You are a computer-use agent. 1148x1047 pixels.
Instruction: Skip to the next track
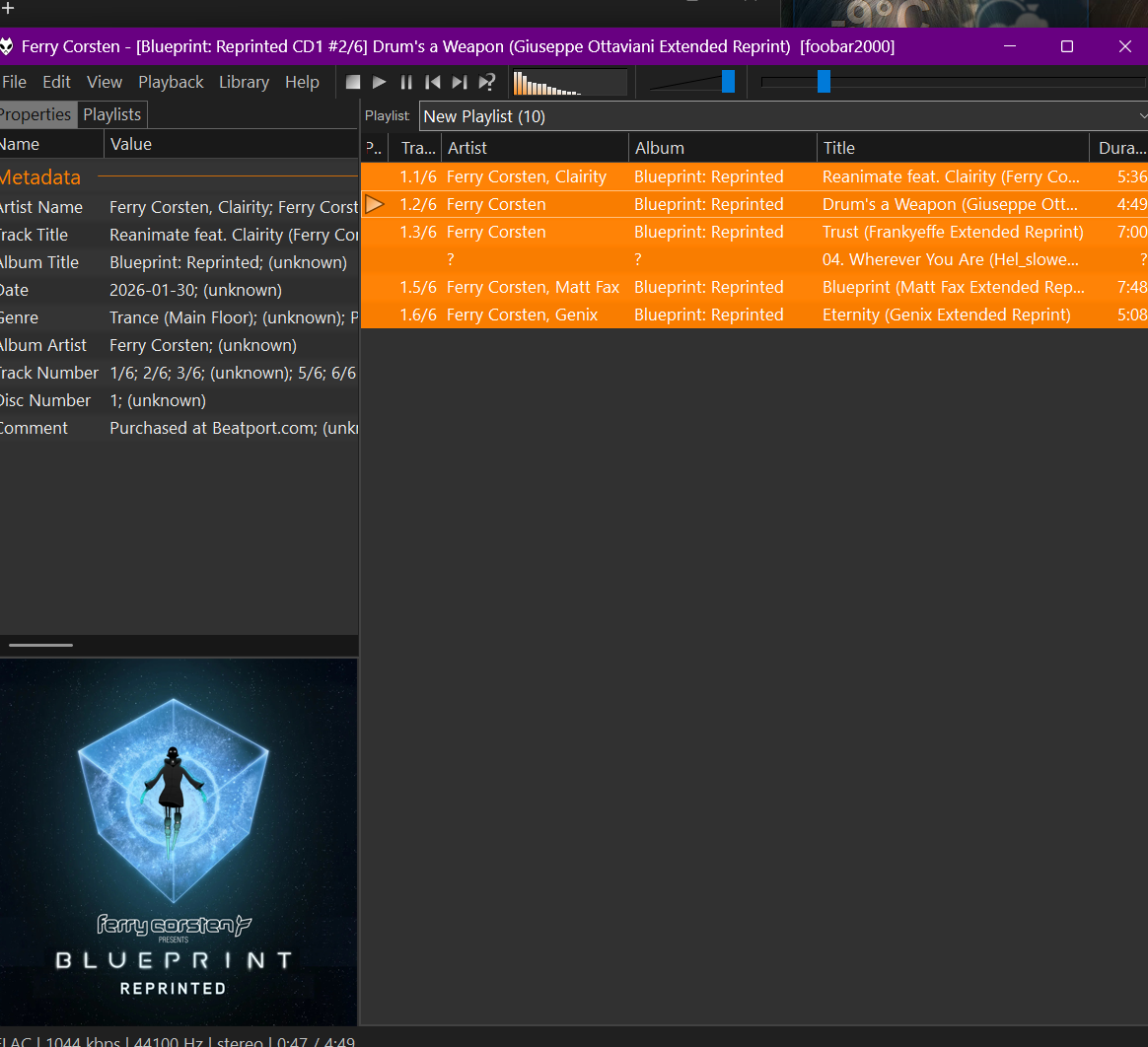pos(460,82)
